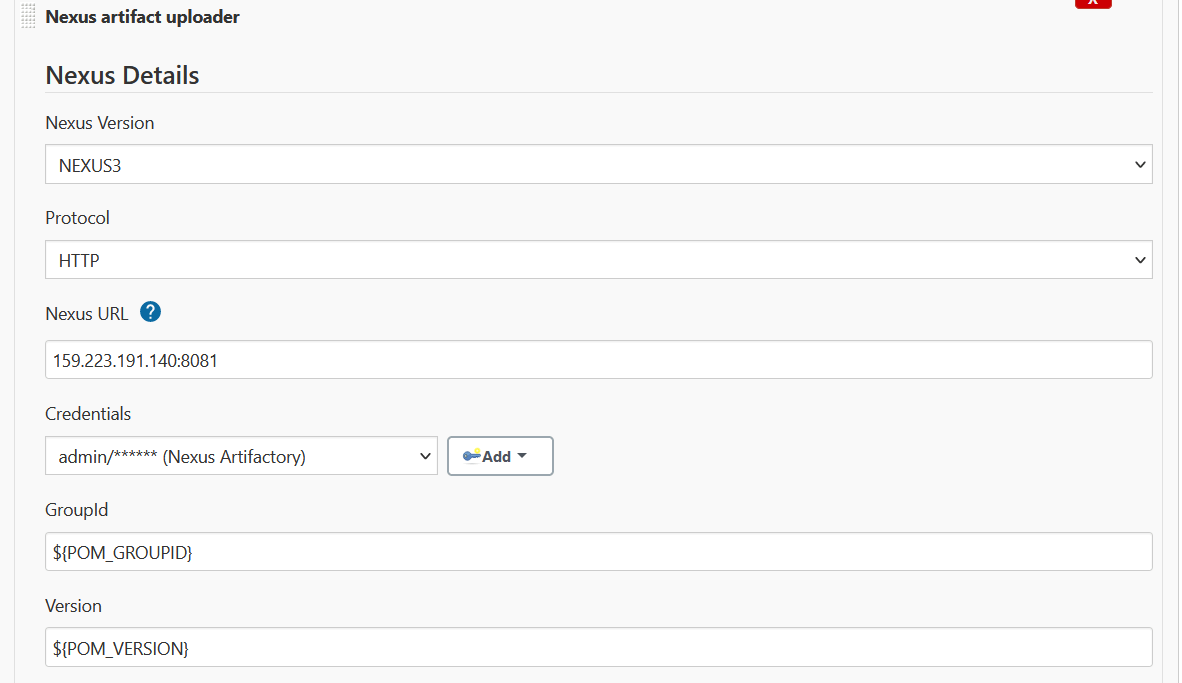Open the Nexus URL help question mark
This screenshot has width=1182, height=683.
pos(151,312)
